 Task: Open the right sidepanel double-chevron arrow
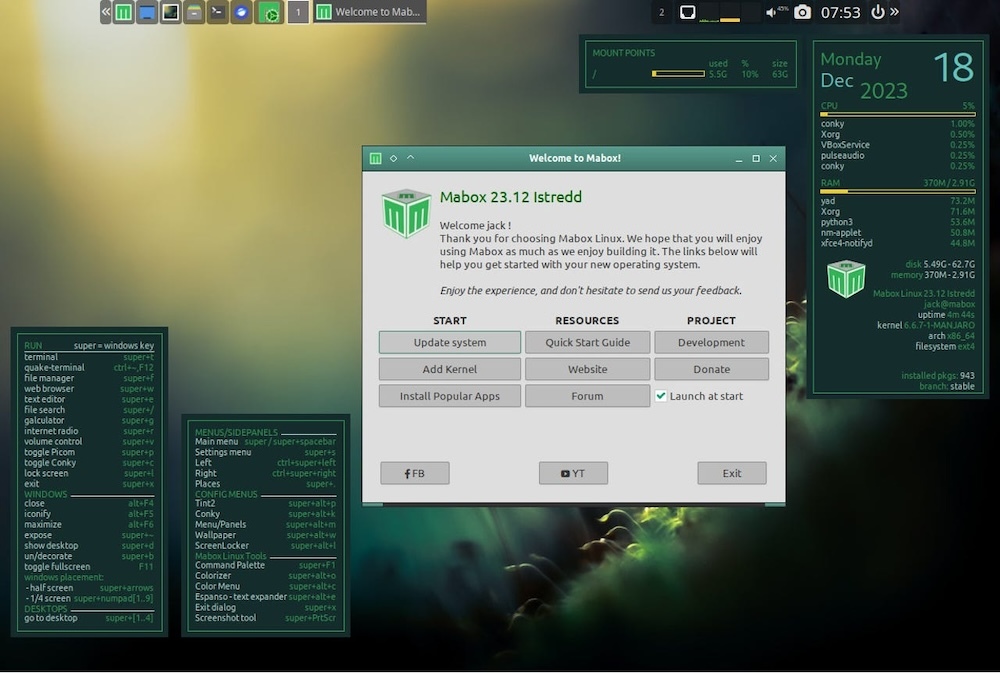pyautogui.click(x=894, y=11)
